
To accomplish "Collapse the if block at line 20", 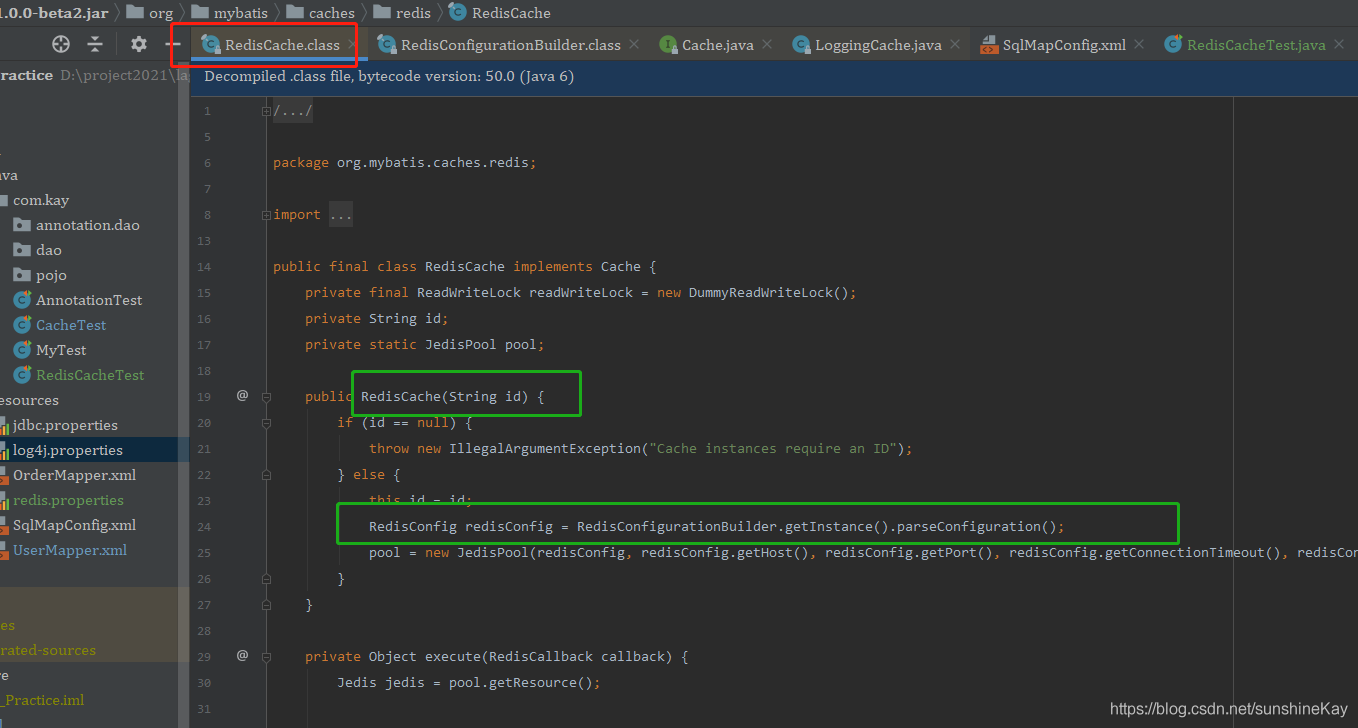I will [x=266, y=423].
